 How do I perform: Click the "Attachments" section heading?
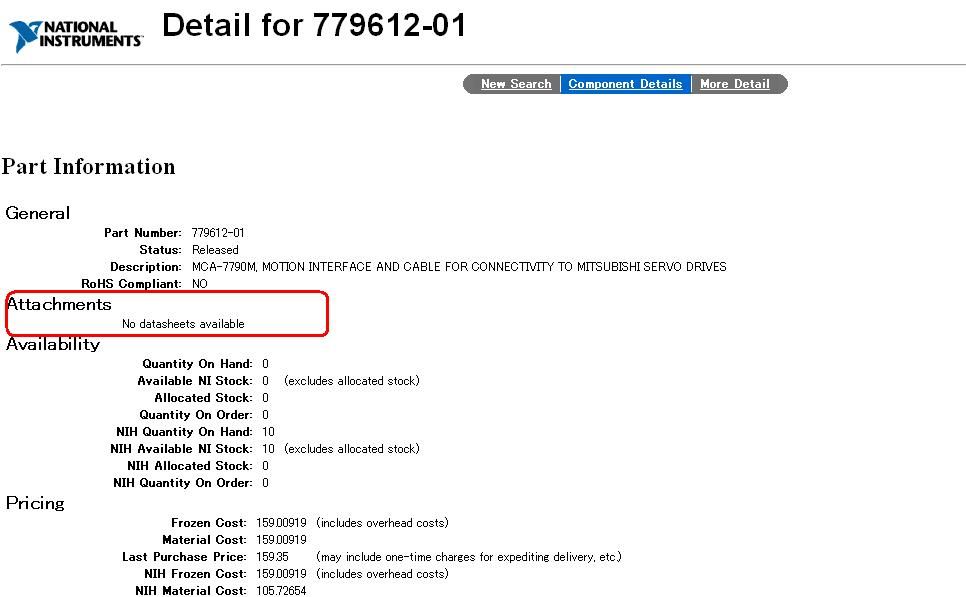tap(59, 304)
